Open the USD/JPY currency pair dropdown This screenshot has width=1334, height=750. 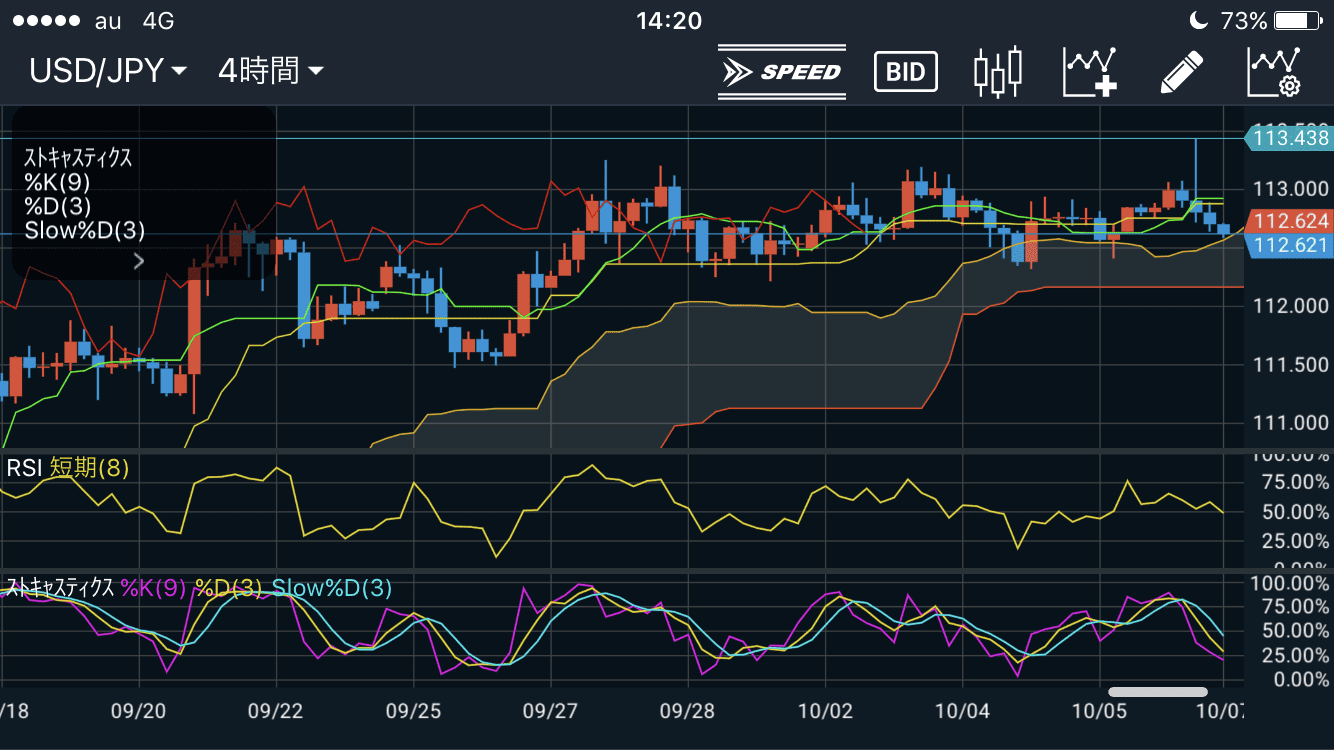coord(108,71)
